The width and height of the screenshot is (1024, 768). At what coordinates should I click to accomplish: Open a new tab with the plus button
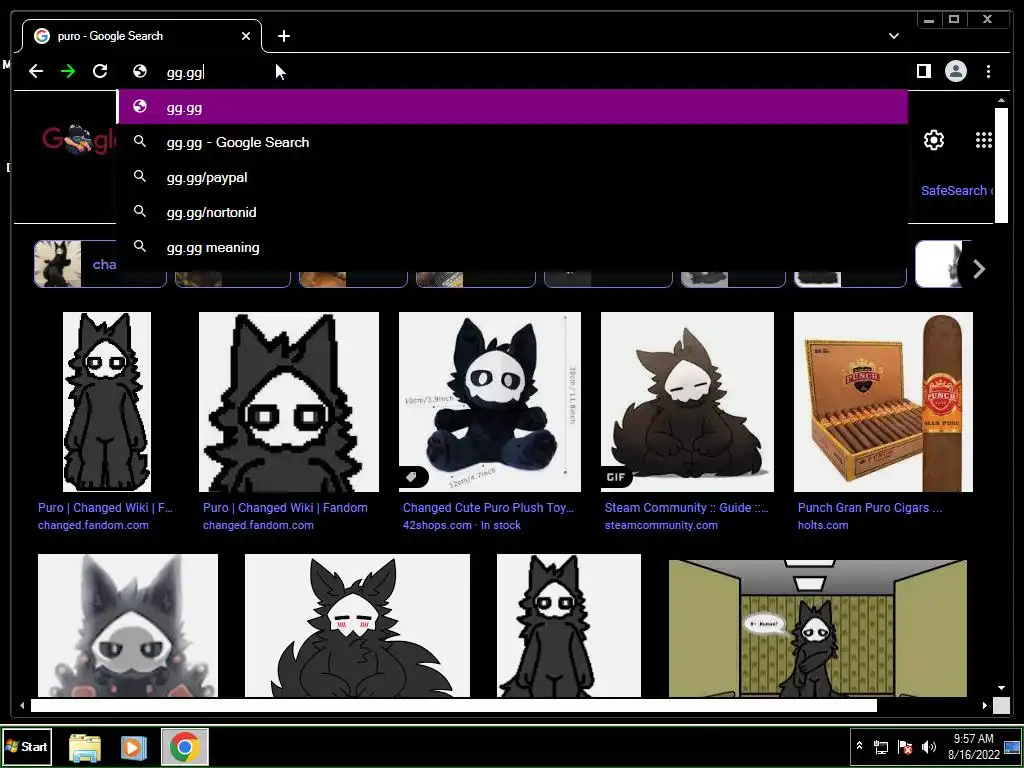click(283, 36)
